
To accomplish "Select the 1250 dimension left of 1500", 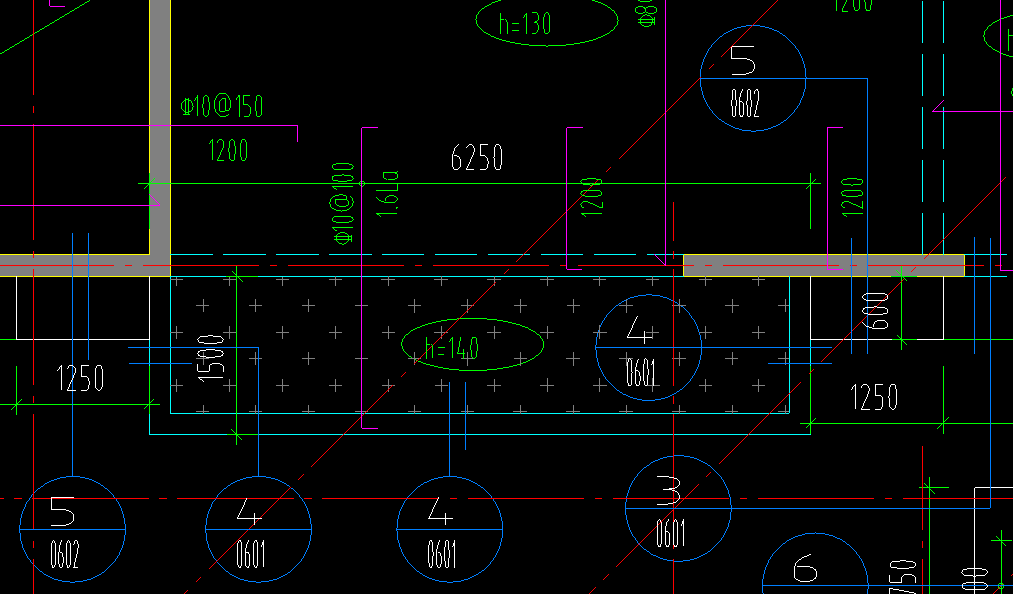I will pos(80,378).
